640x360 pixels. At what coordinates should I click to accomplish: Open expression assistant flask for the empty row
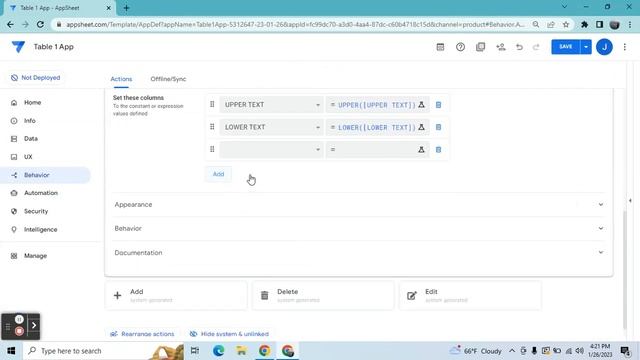pos(421,150)
